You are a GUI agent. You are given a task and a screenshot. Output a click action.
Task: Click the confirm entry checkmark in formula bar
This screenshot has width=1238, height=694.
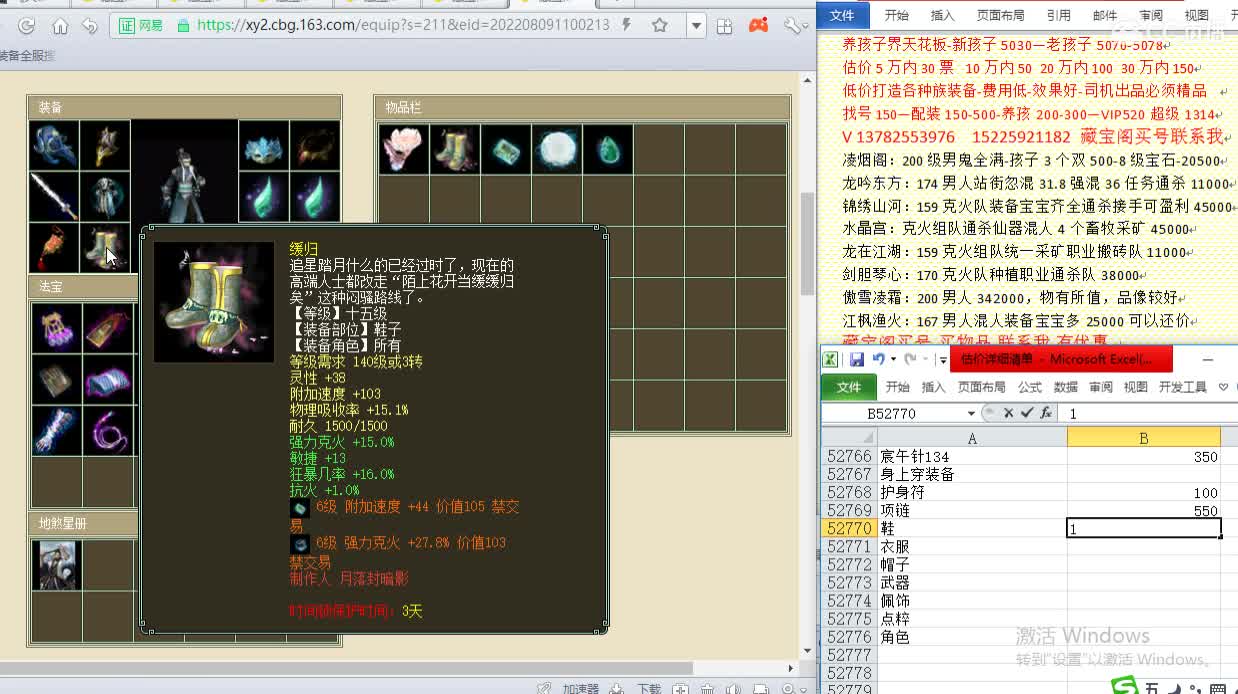[x=1026, y=413]
